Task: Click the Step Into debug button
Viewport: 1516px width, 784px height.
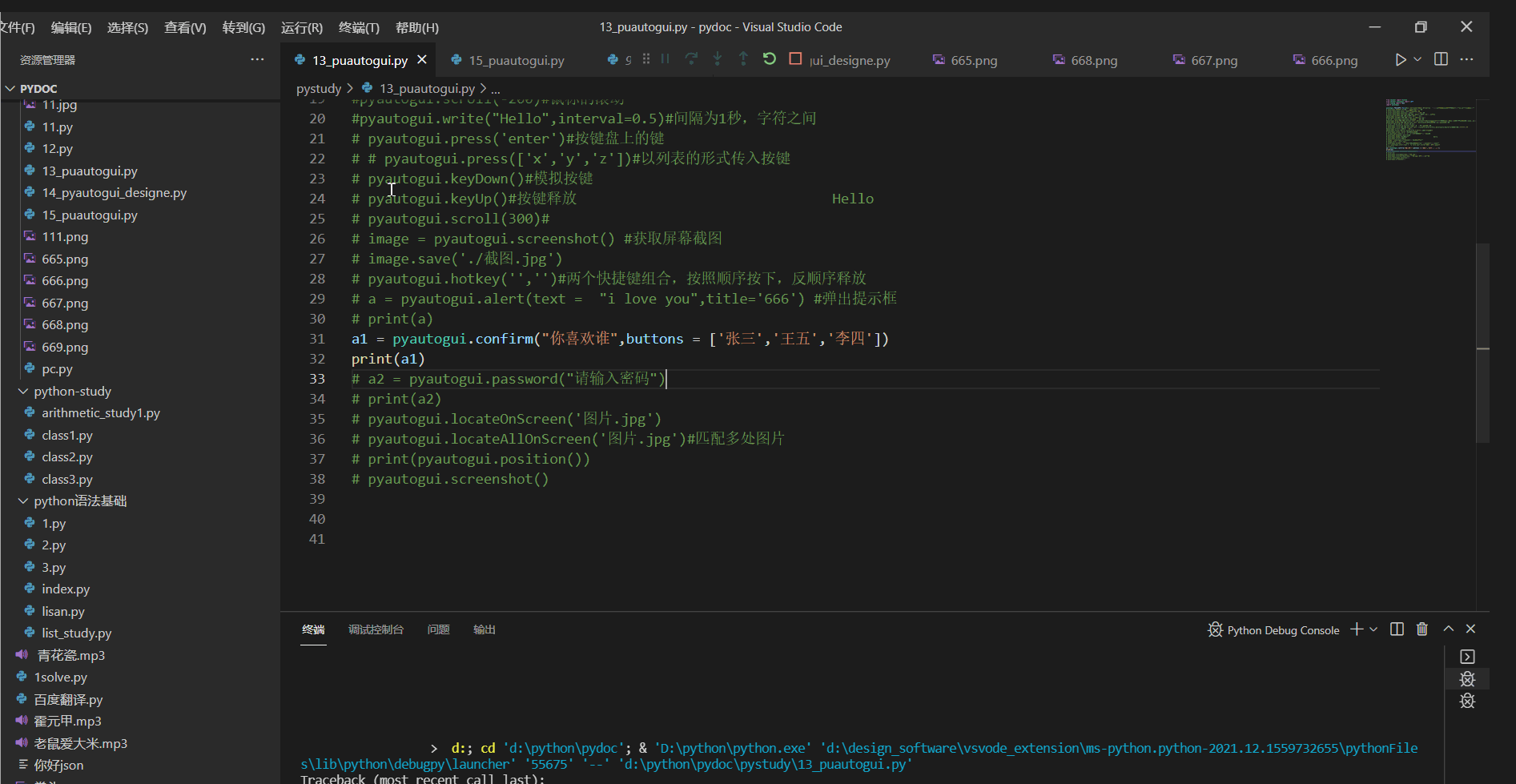Action: [x=718, y=59]
